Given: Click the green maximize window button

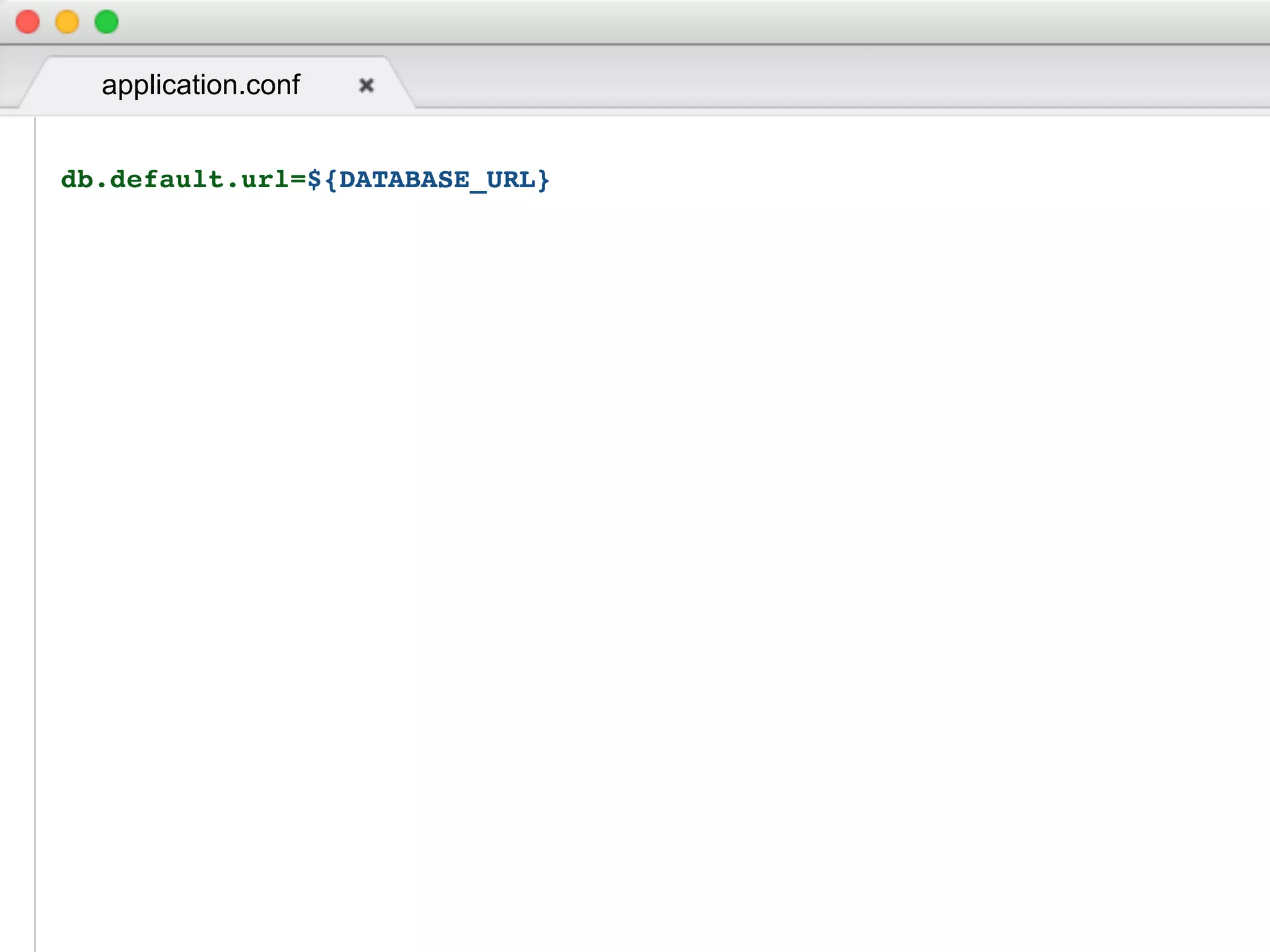Looking at the screenshot, I should click(x=107, y=22).
